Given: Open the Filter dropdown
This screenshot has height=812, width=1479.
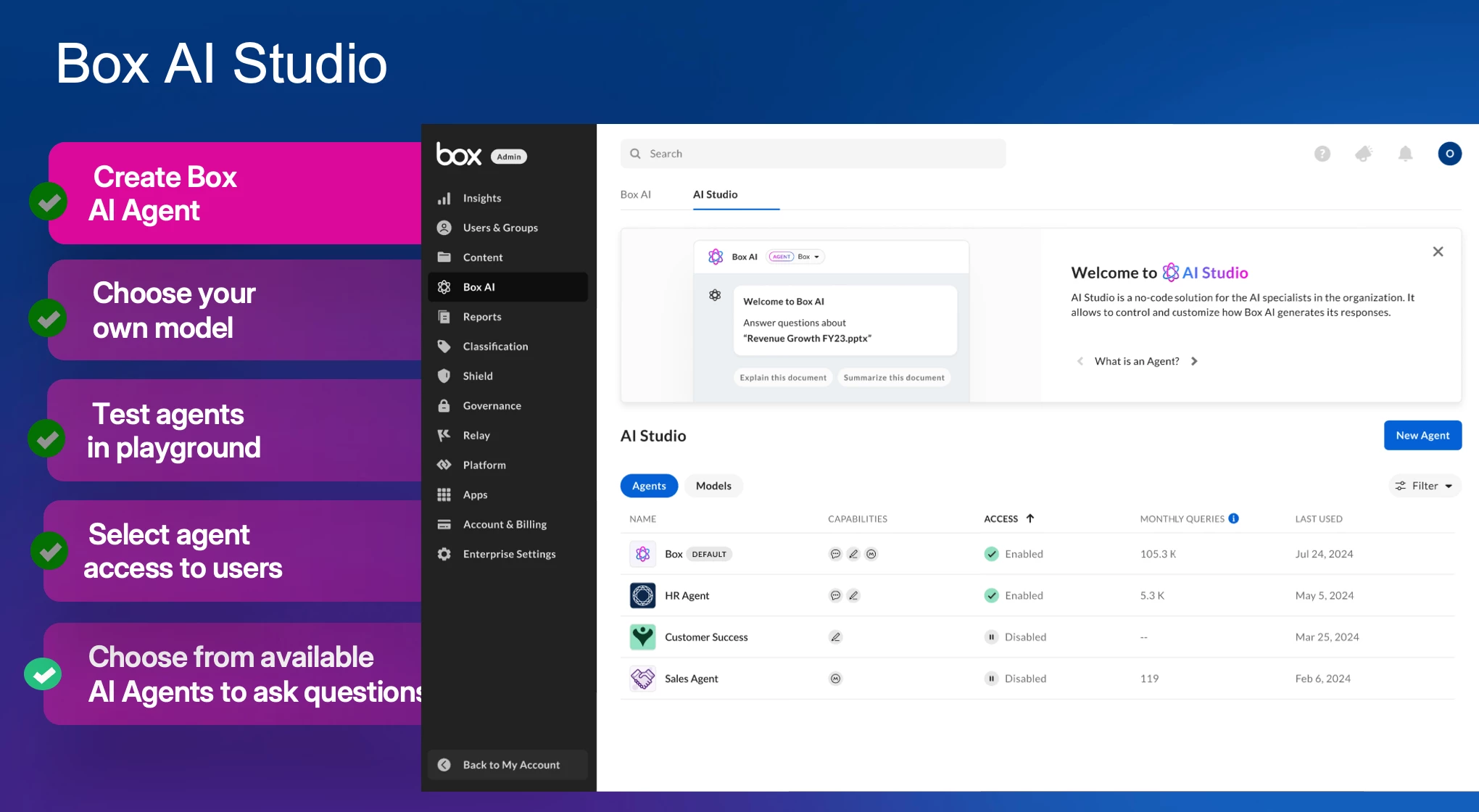Looking at the screenshot, I should 1425,486.
